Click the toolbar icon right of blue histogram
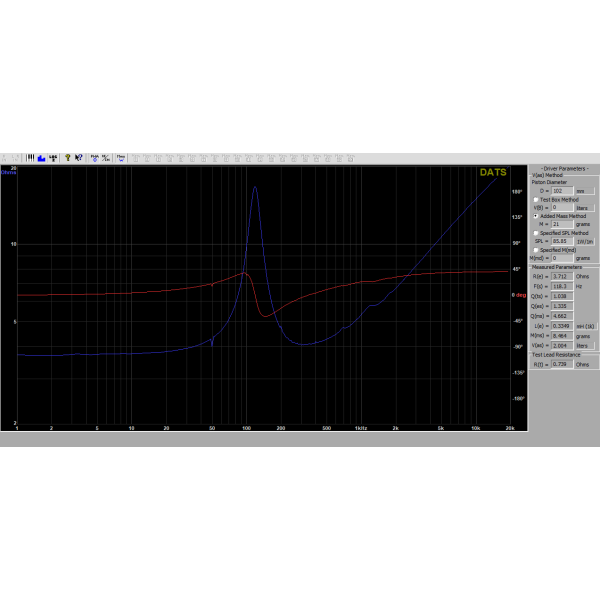The width and height of the screenshot is (600, 600). tap(52, 157)
